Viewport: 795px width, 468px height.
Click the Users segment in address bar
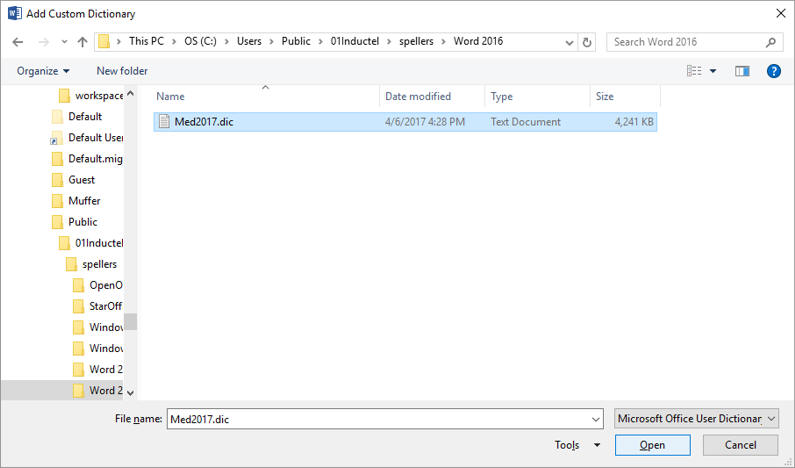coord(250,42)
